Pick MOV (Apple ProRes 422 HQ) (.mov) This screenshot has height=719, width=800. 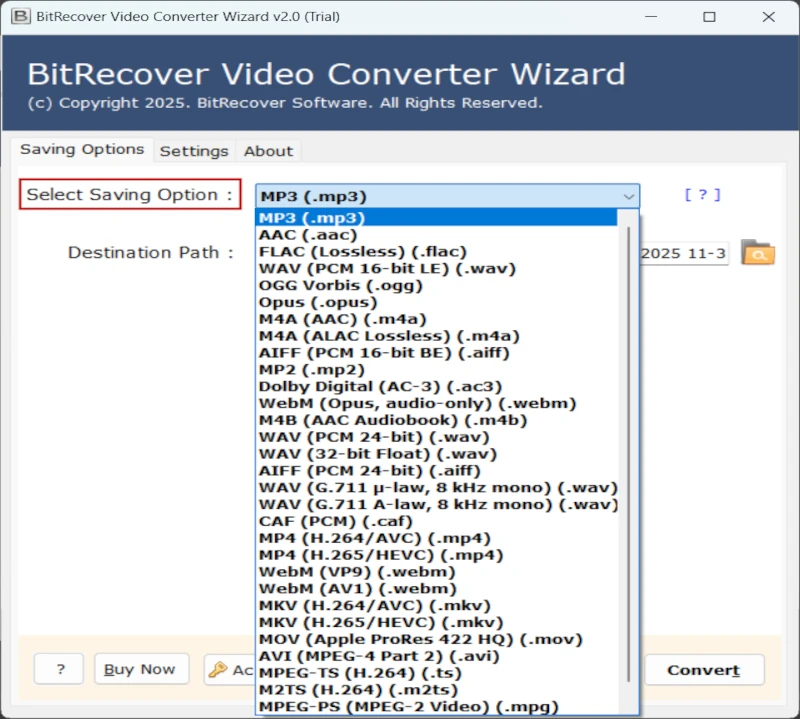(436, 639)
